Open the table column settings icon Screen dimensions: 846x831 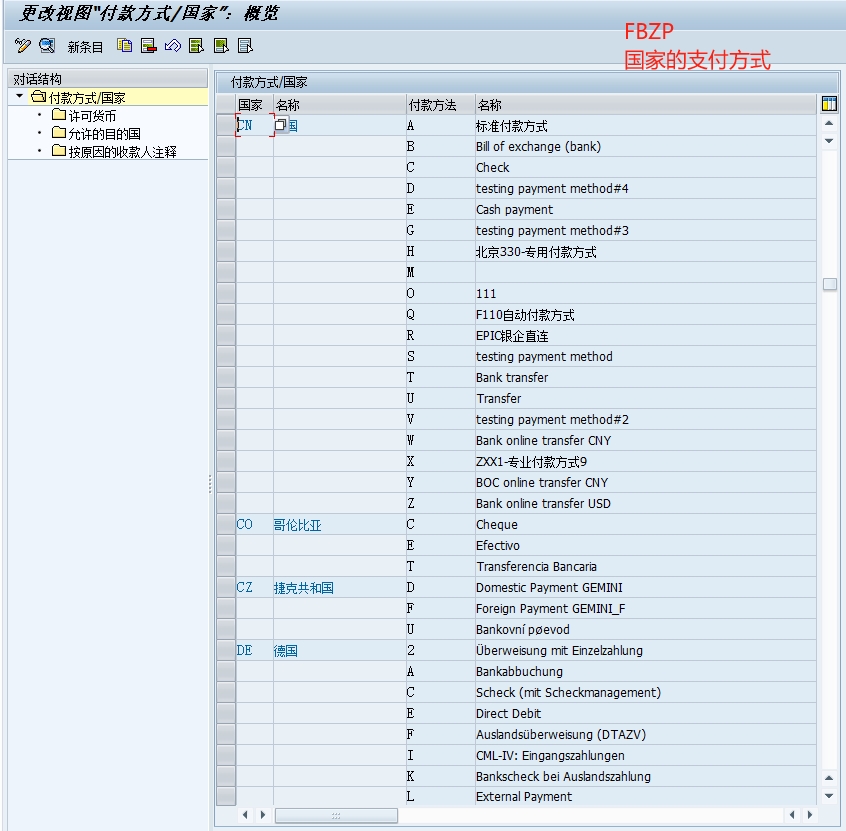(x=829, y=104)
